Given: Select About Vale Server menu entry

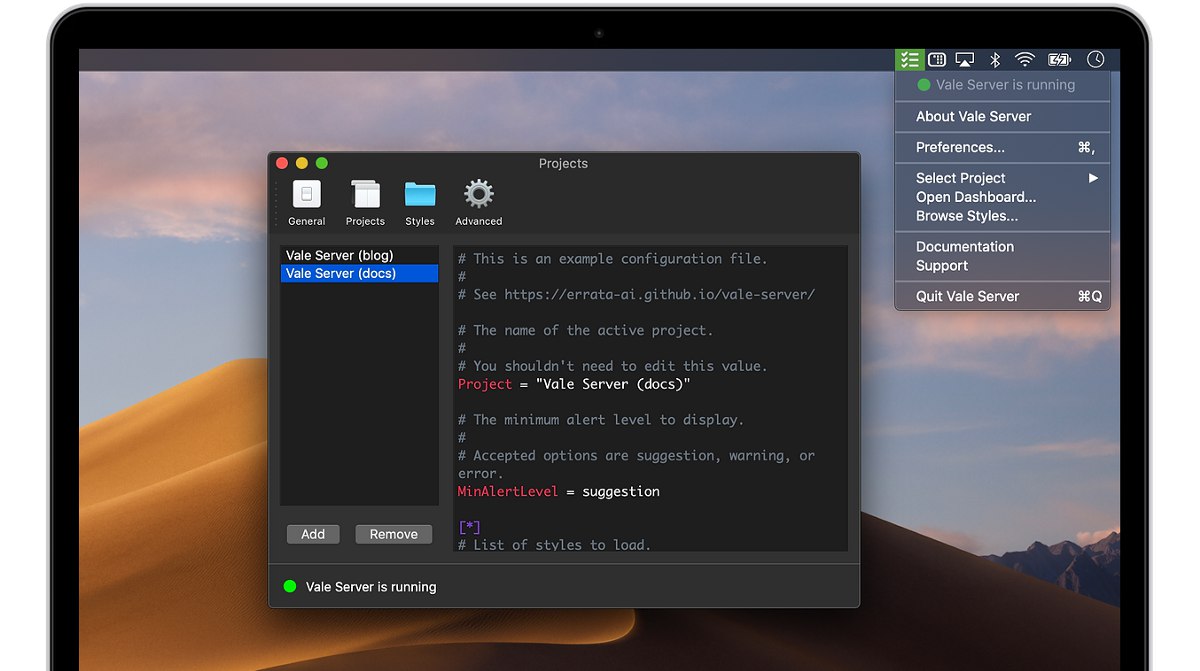Looking at the screenshot, I should pyautogui.click(x=1002, y=116).
